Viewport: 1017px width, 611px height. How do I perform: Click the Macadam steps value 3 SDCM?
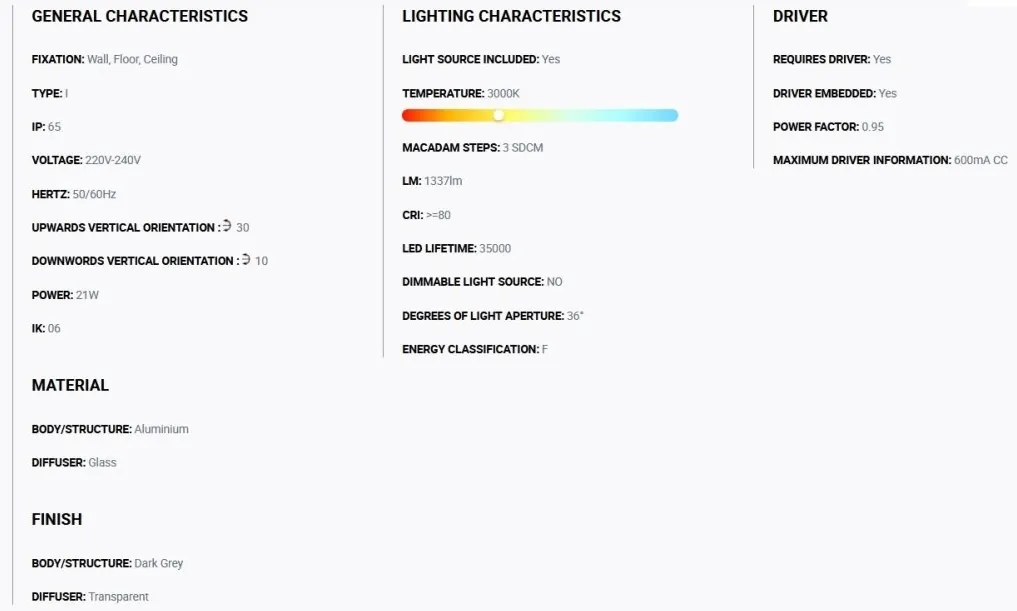523,148
